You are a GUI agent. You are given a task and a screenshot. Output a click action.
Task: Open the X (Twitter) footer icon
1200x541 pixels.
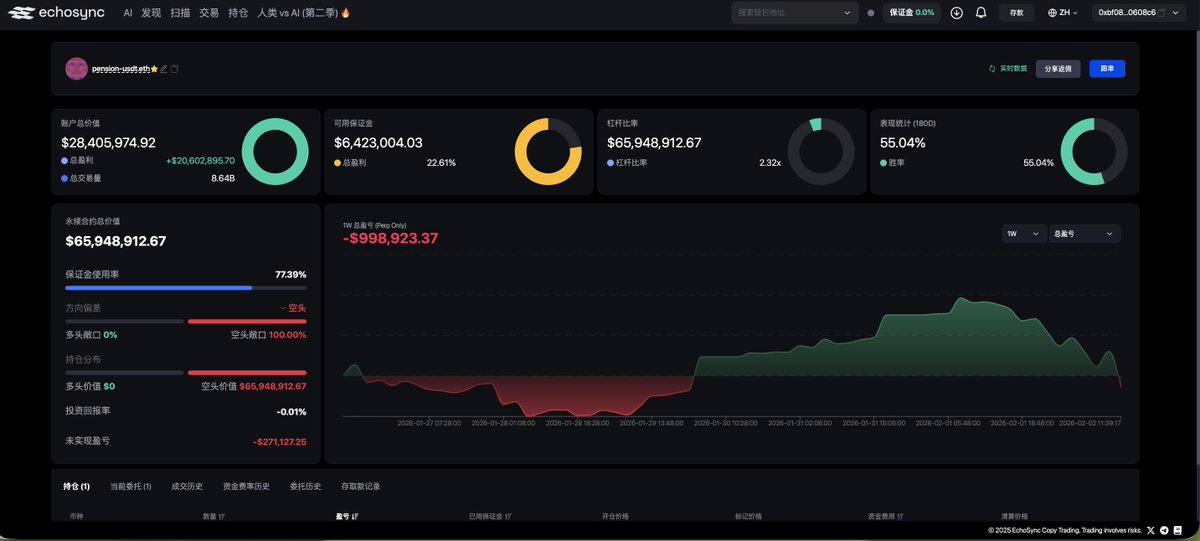(1151, 530)
